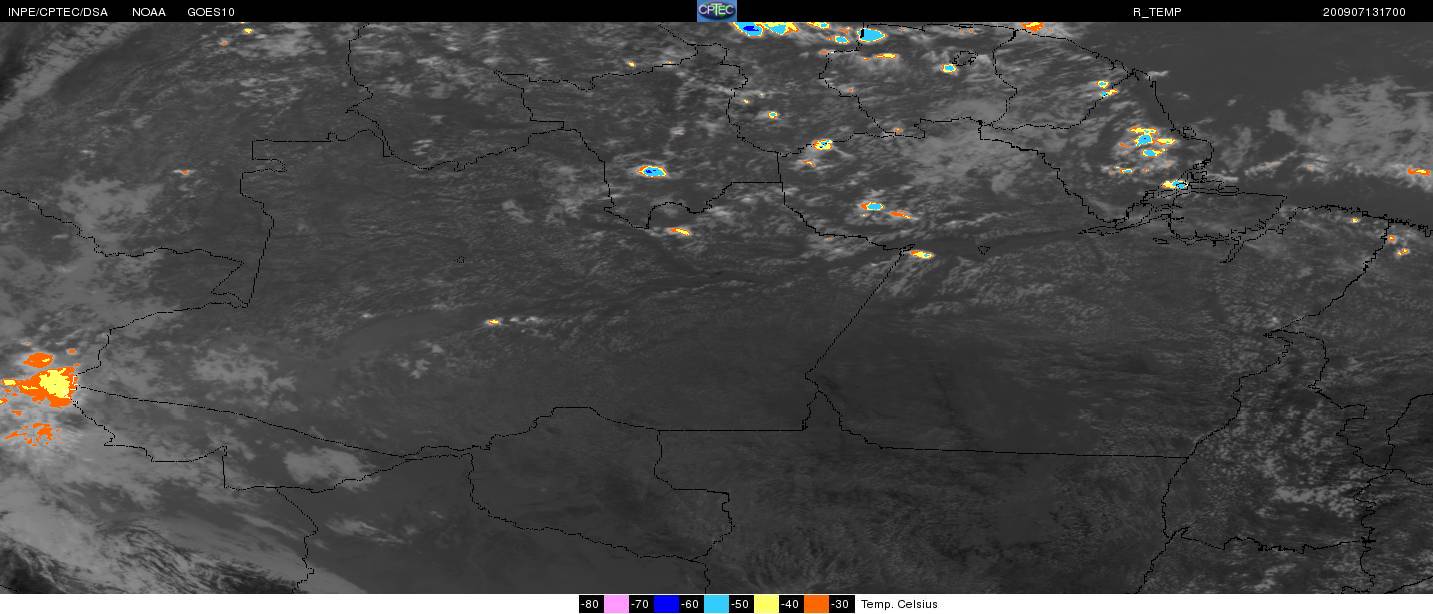Click the "-40" legend value

click(x=791, y=604)
